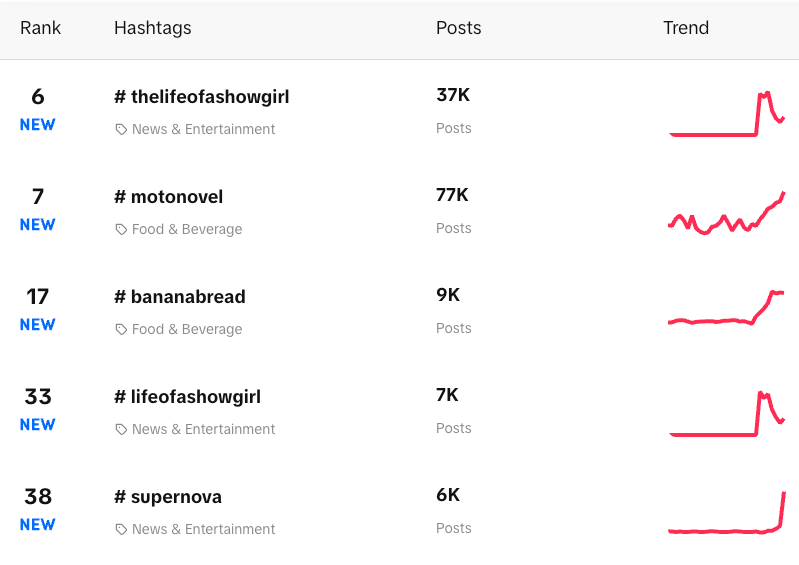Sort by the Posts column header
This screenshot has height=565, width=799.
[x=458, y=28]
